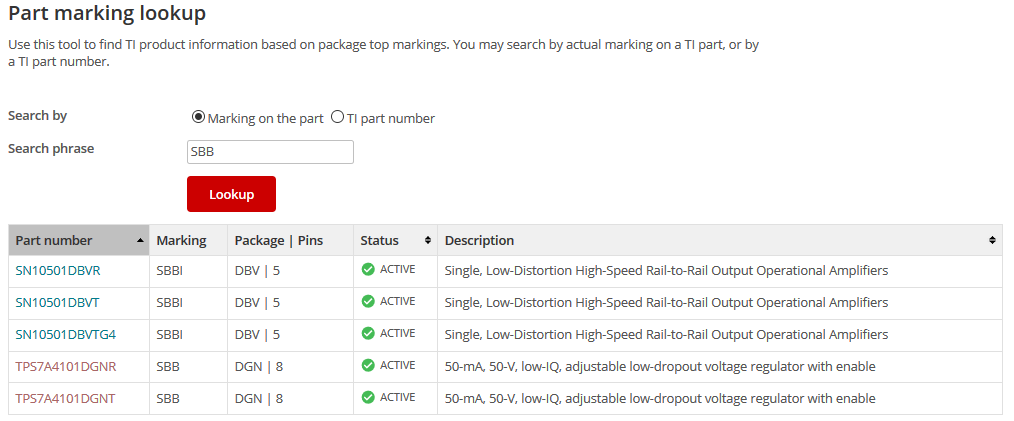Sort table by Part number column arrow
This screenshot has height=421, width=1014.
click(x=138, y=240)
